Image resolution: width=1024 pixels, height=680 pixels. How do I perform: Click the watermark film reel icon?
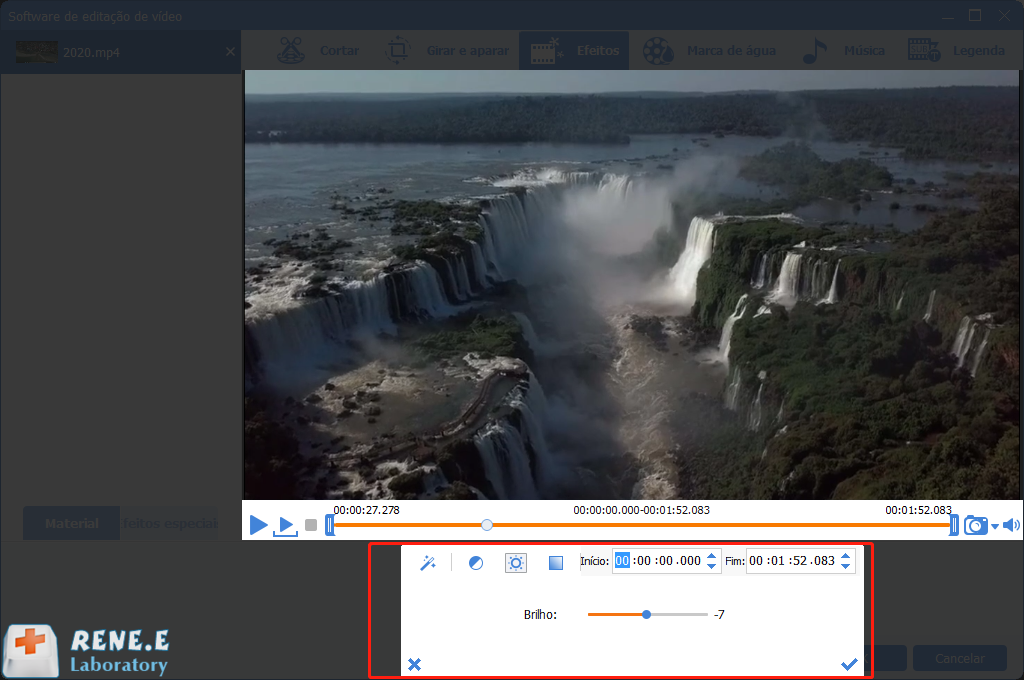pos(658,51)
